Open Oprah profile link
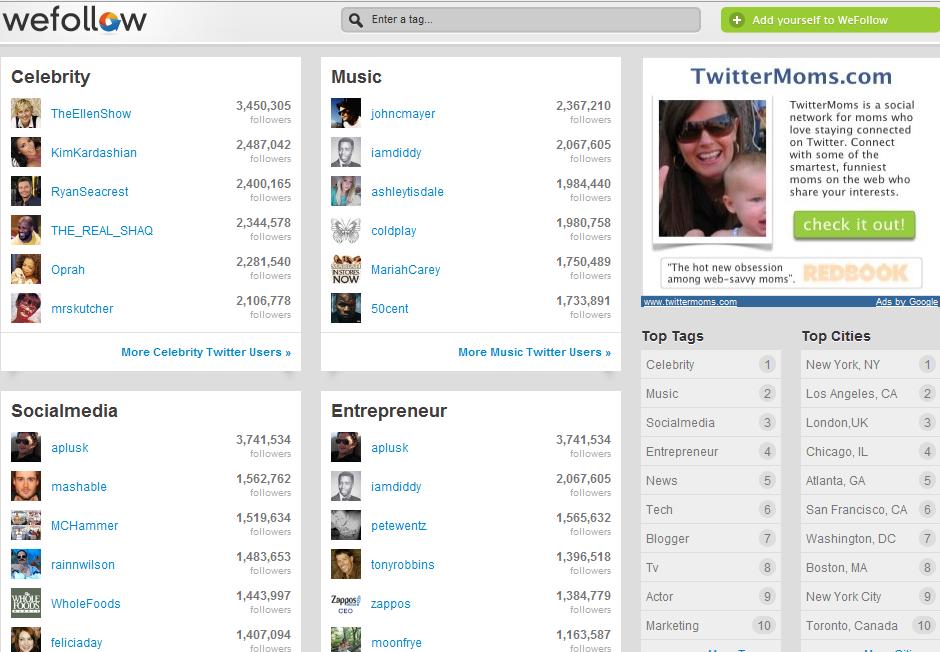This screenshot has width=940, height=652. (68, 270)
